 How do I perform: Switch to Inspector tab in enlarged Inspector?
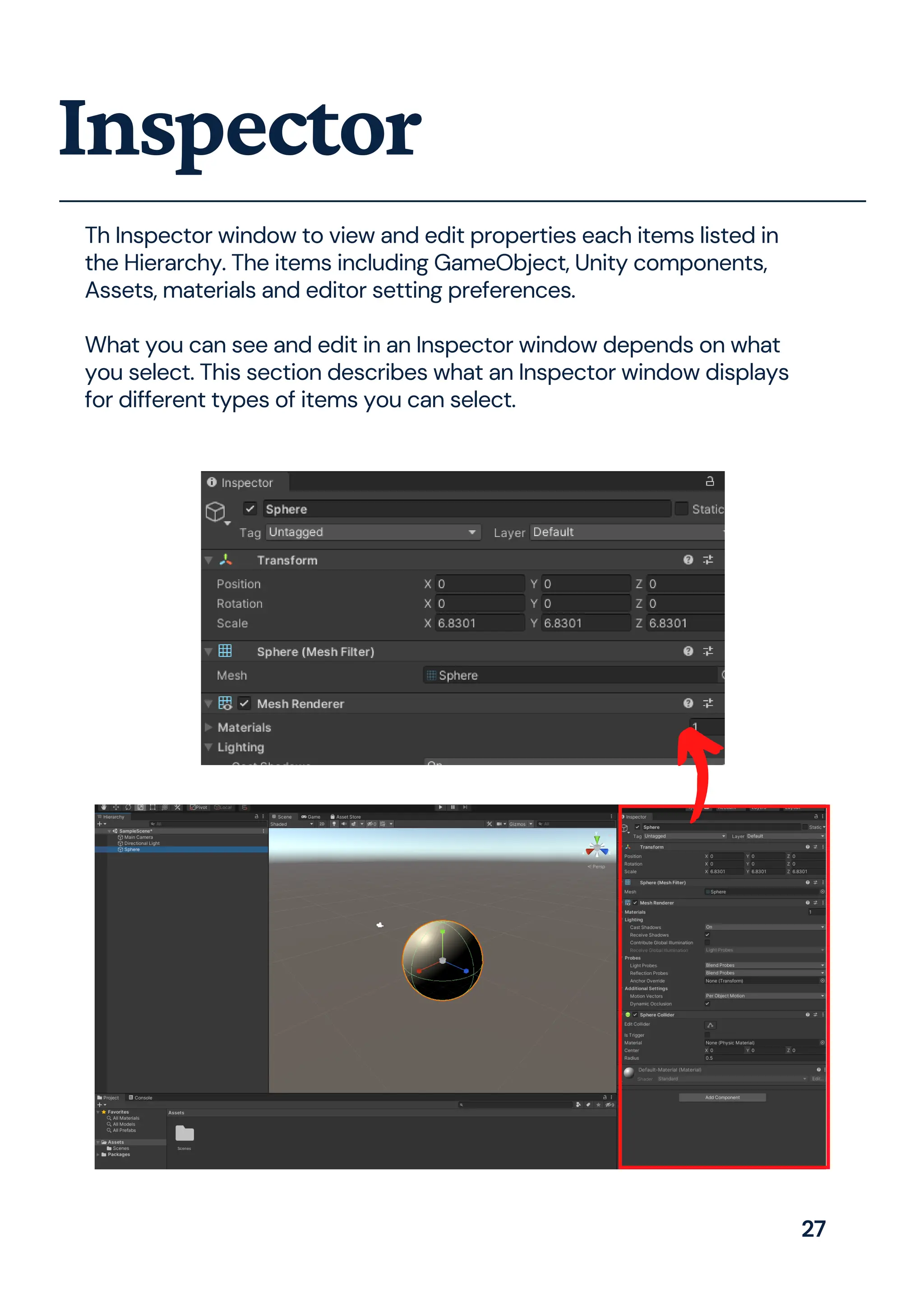[245, 482]
